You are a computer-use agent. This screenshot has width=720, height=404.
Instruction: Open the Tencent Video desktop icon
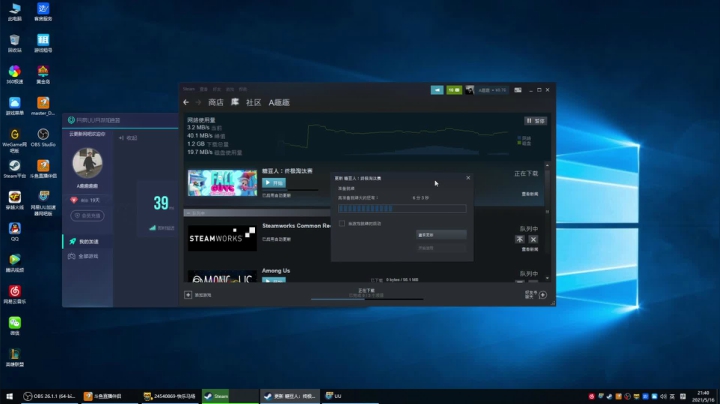coord(15,263)
